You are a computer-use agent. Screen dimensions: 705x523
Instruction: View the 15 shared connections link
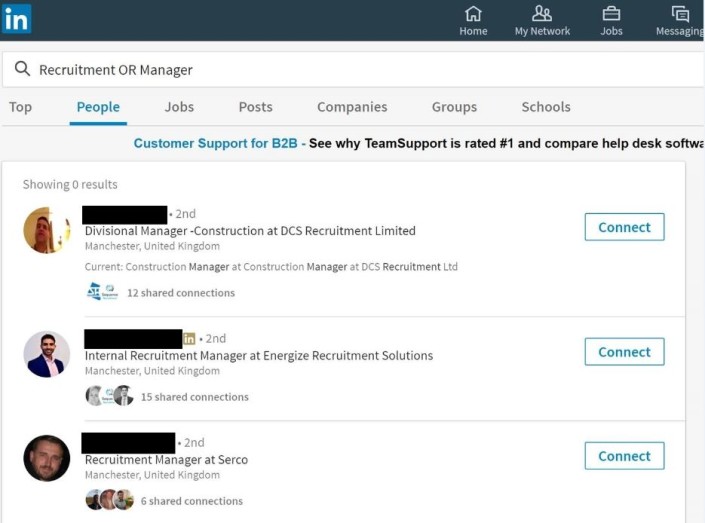tap(194, 397)
